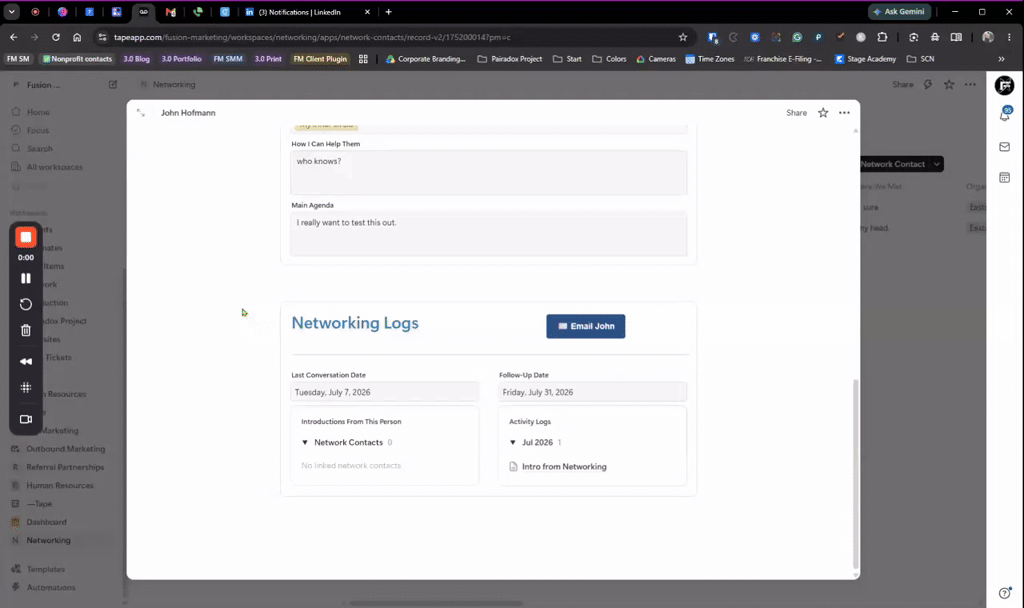Open the Colors bookmark folder
The image size is (1024, 608).
[609, 59]
